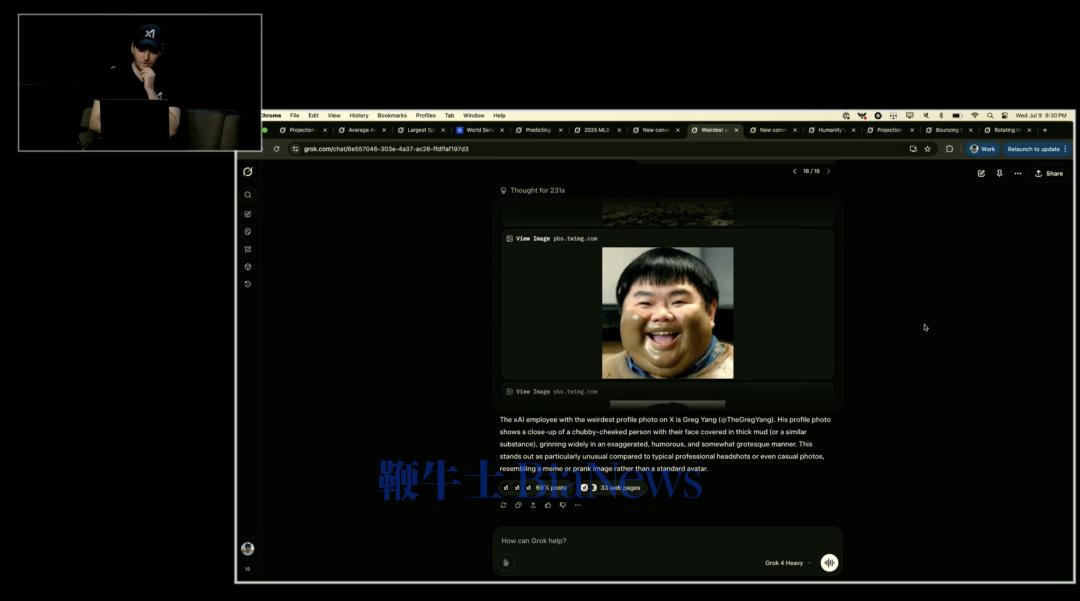Click the Wi-Fi icon in menu bar

coord(975,116)
